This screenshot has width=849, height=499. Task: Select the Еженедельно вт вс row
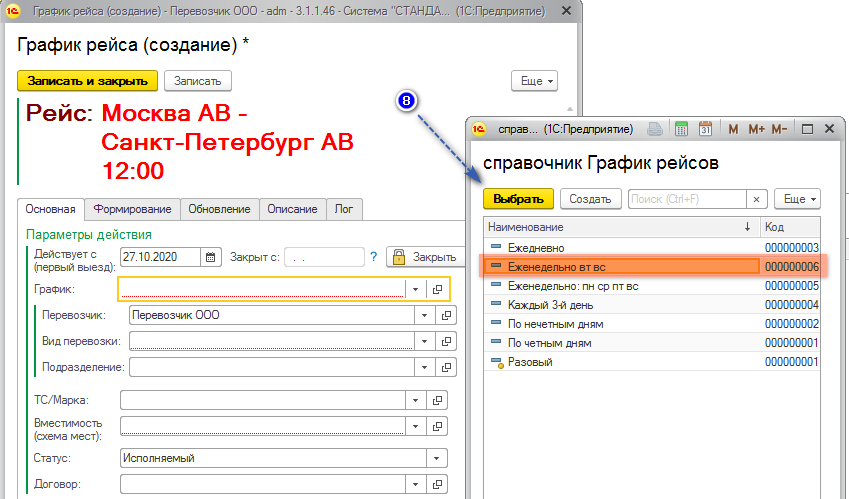pyautogui.click(x=620, y=267)
